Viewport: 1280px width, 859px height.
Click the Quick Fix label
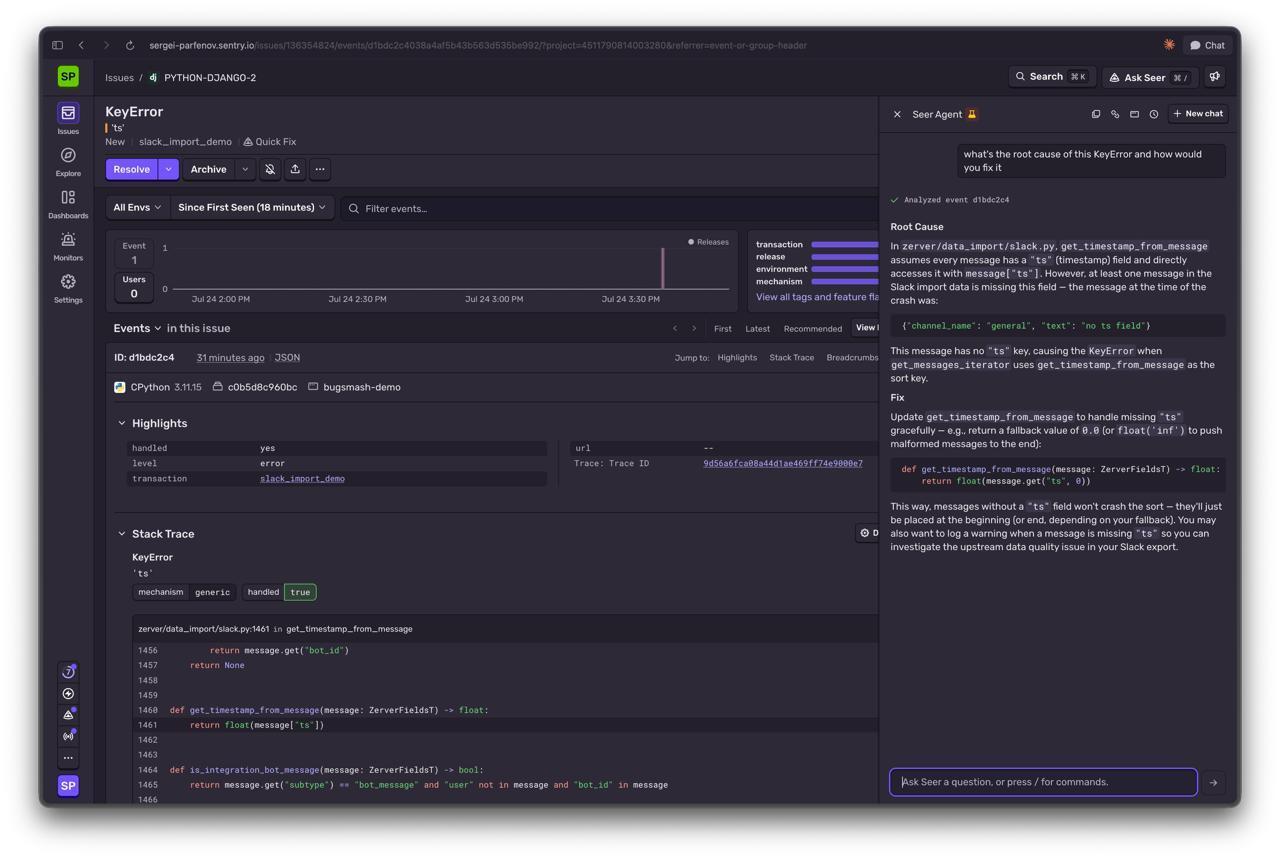[x=269, y=142]
